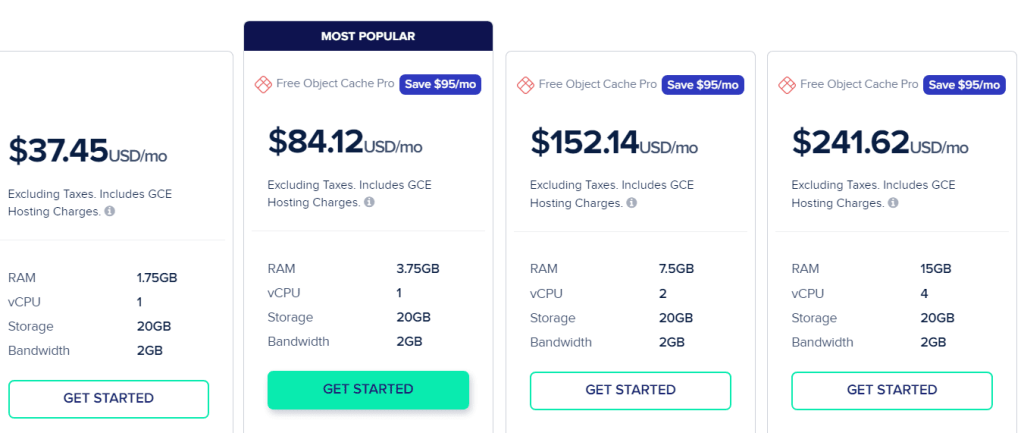Click the Most Popular banner

[x=368, y=36]
